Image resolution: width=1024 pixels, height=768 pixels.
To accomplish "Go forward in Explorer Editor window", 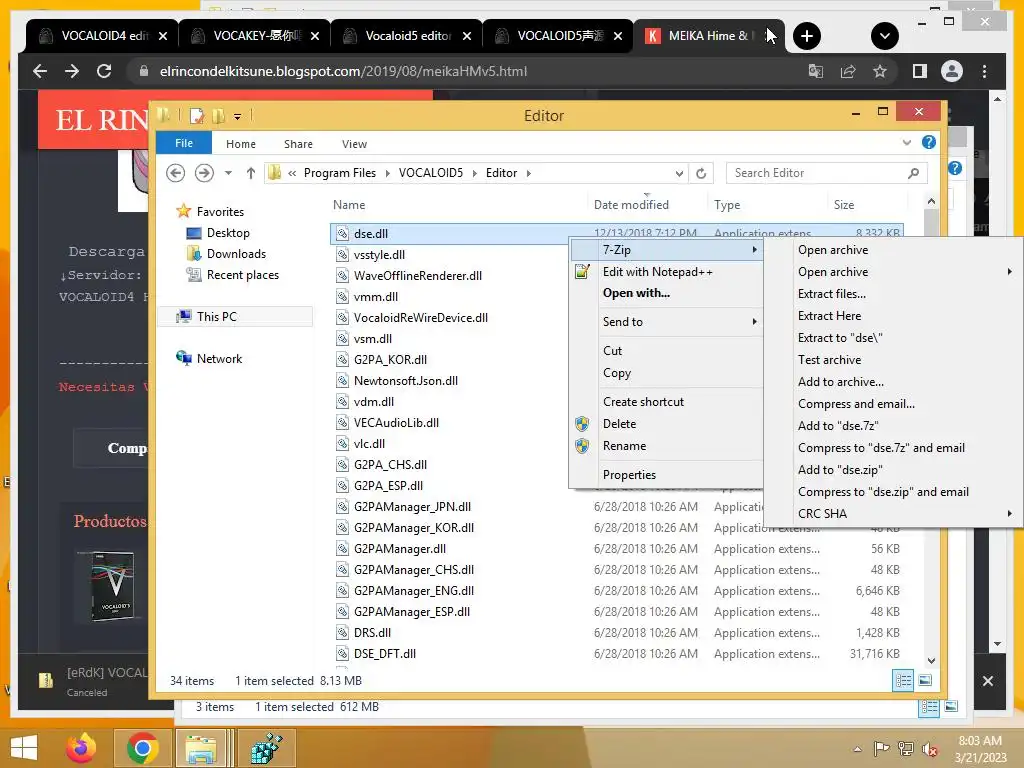I will (204, 173).
